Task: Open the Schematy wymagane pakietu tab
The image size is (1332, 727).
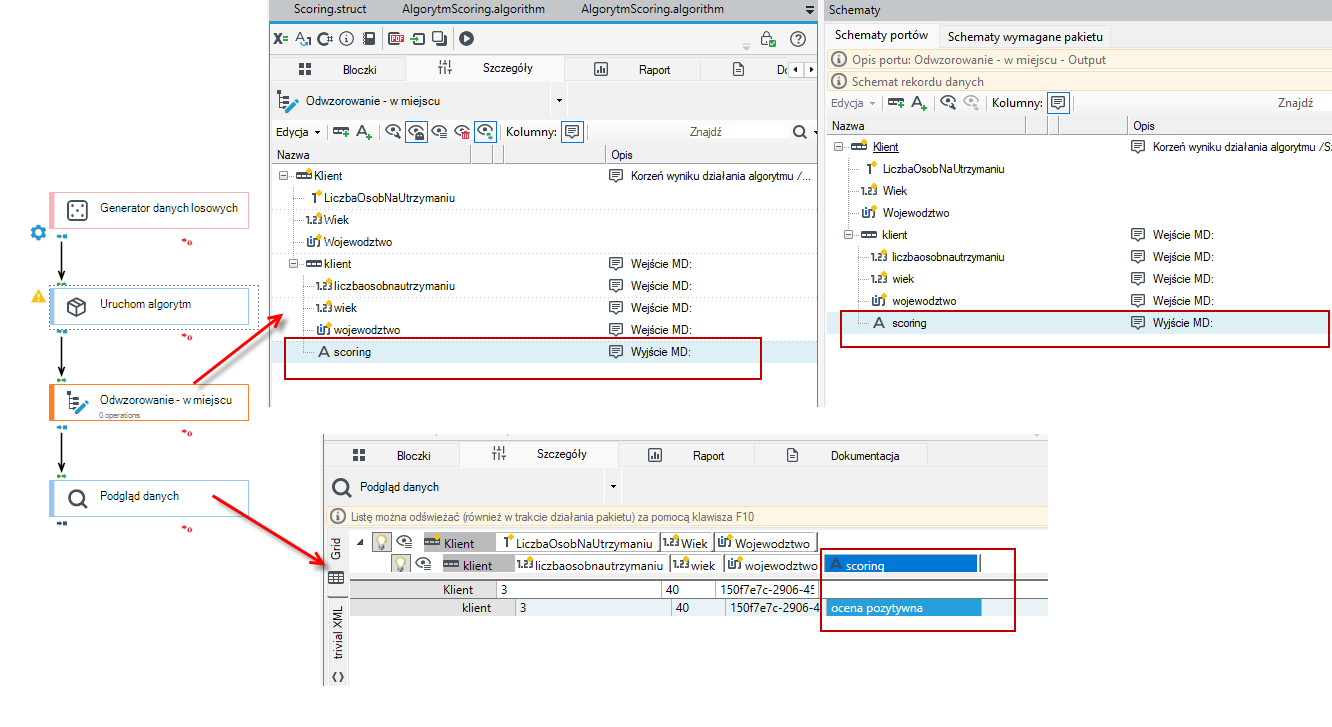Action: [1025, 36]
